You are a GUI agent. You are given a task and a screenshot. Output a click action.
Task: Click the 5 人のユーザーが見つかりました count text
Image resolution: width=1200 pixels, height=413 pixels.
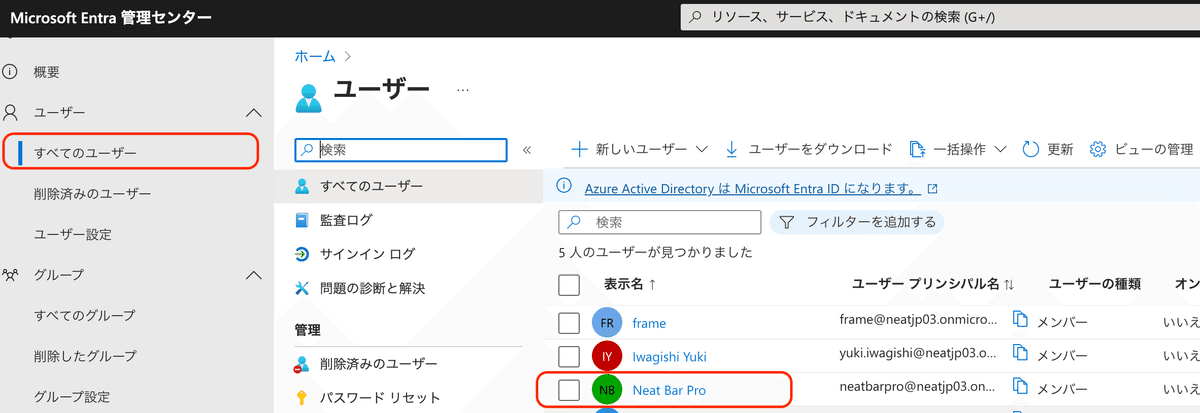[x=655, y=252]
